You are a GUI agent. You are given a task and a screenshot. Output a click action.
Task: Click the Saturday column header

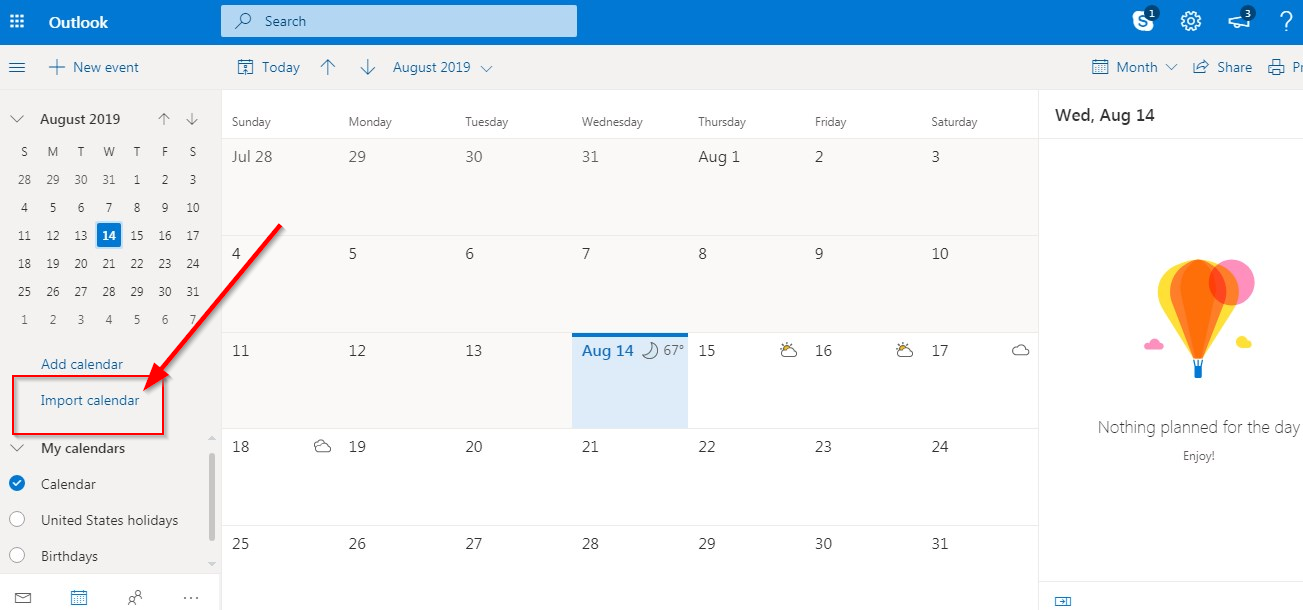pos(954,122)
